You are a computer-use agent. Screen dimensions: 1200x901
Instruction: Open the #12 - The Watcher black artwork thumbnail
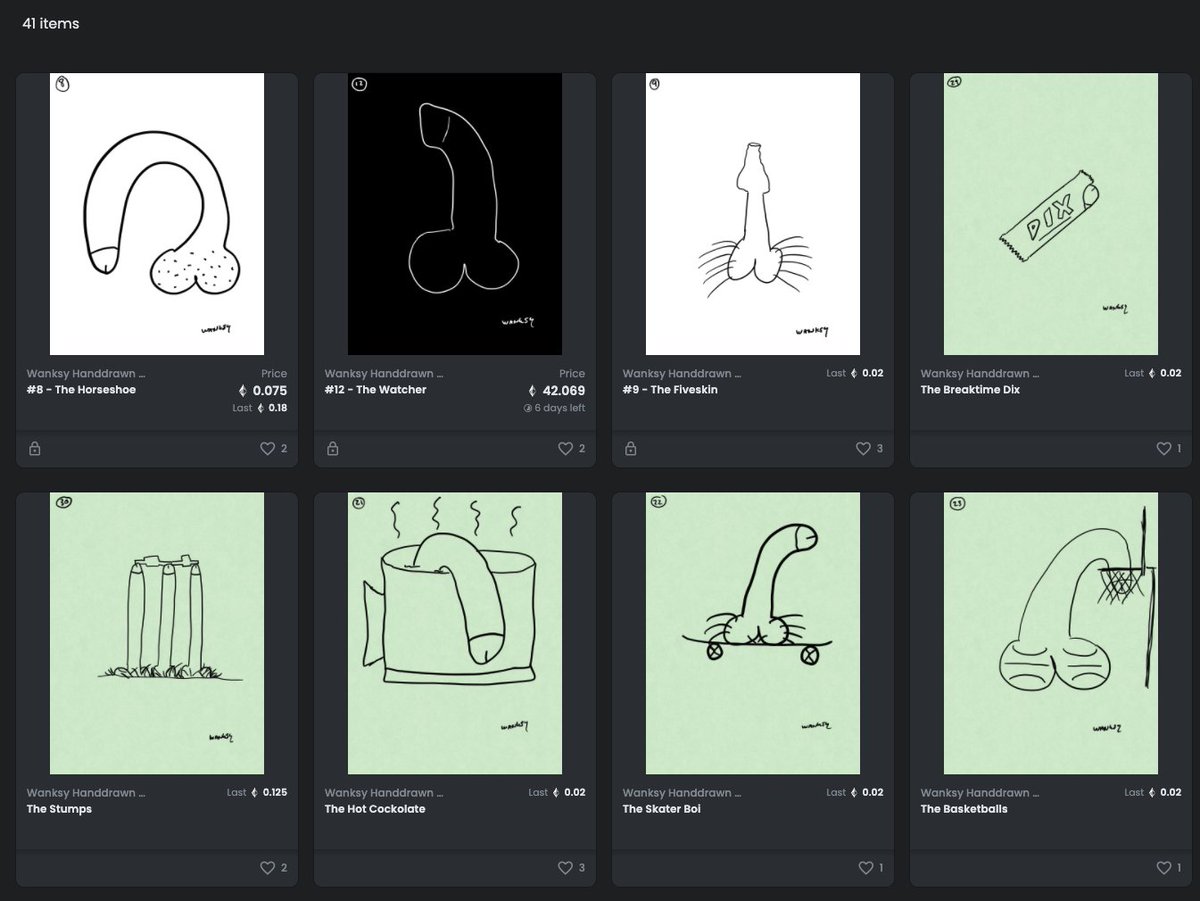455,214
